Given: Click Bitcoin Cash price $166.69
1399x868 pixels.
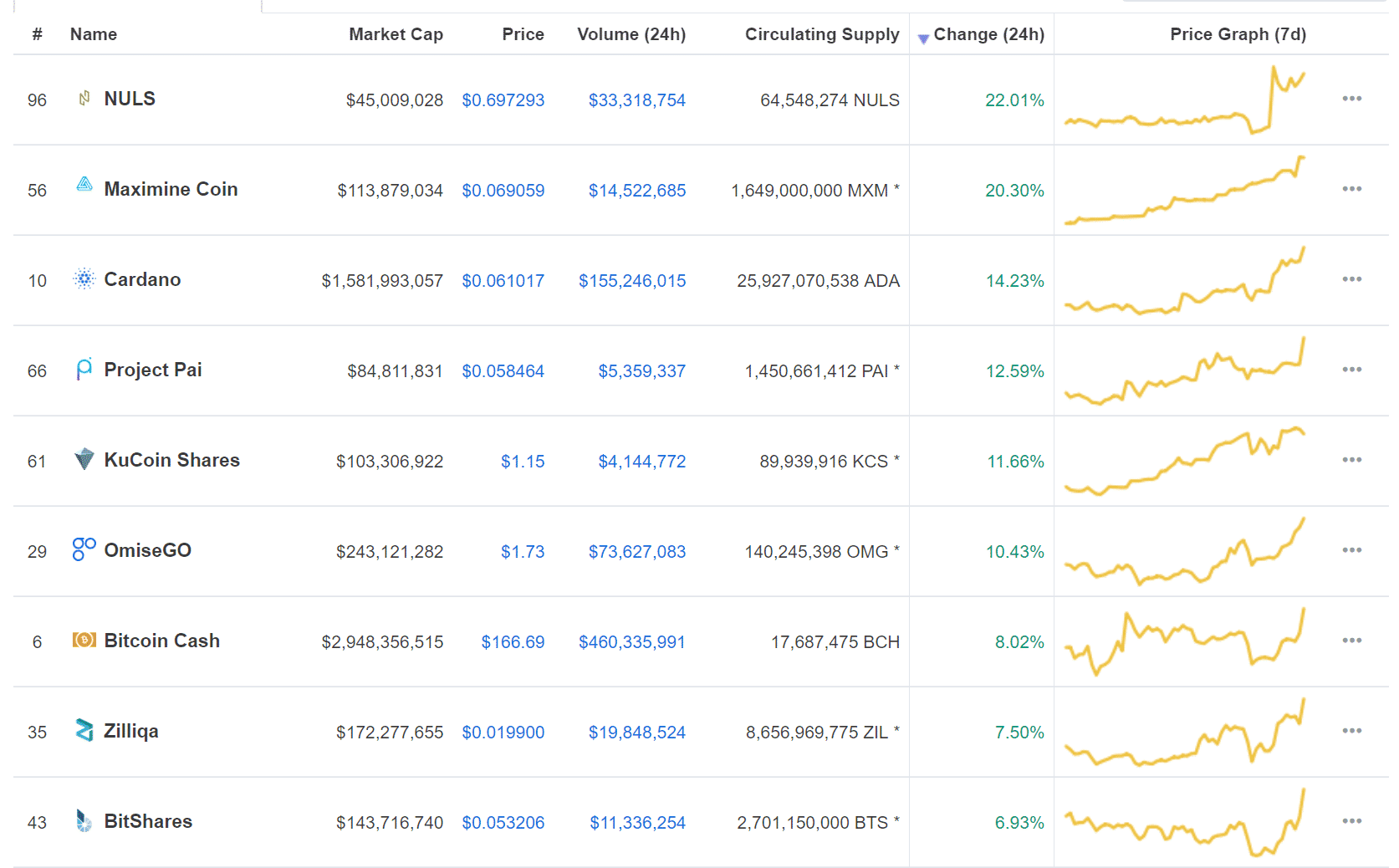Looking at the screenshot, I should tap(513, 642).
